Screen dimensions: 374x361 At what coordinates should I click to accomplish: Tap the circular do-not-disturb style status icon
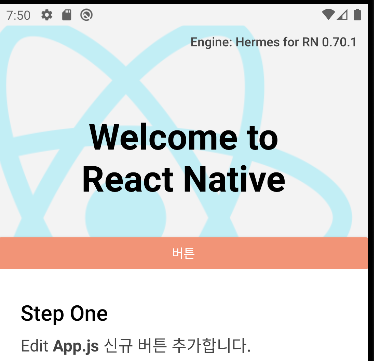86,15
